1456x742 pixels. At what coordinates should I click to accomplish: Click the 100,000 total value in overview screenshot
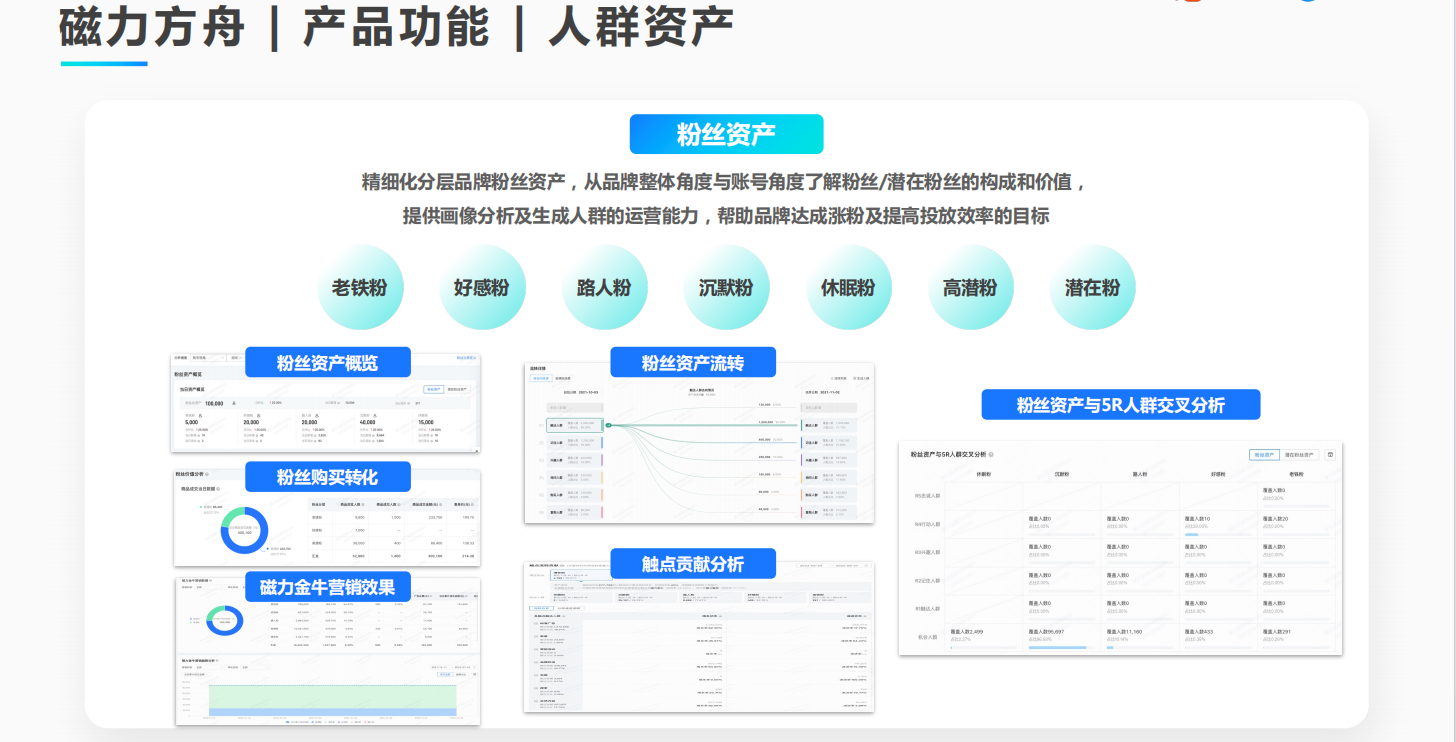pos(214,403)
